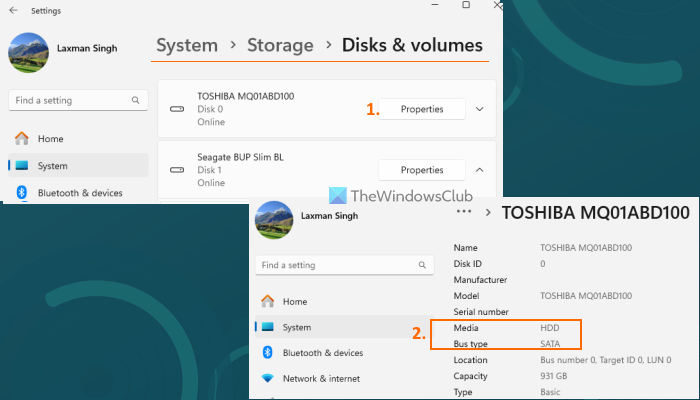Start search with lower window's magnifier icon

(x=422, y=265)
